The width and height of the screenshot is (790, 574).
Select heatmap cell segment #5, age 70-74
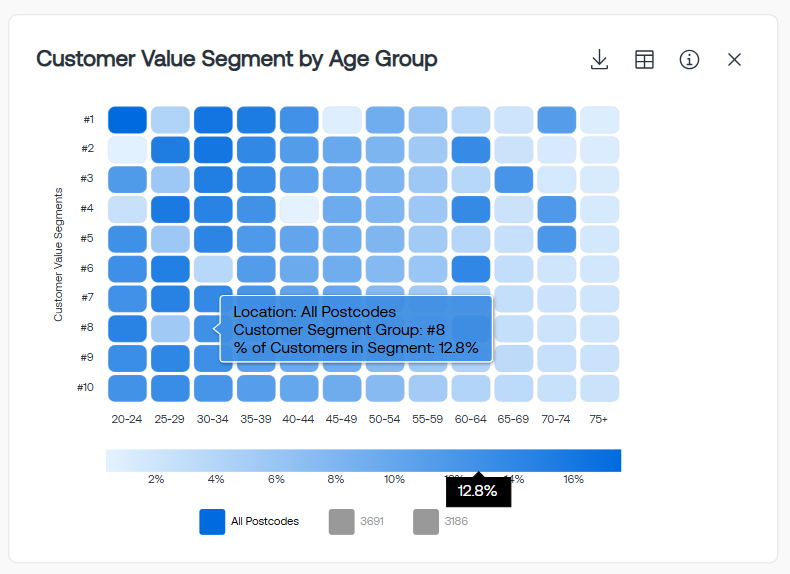(556, 239)
